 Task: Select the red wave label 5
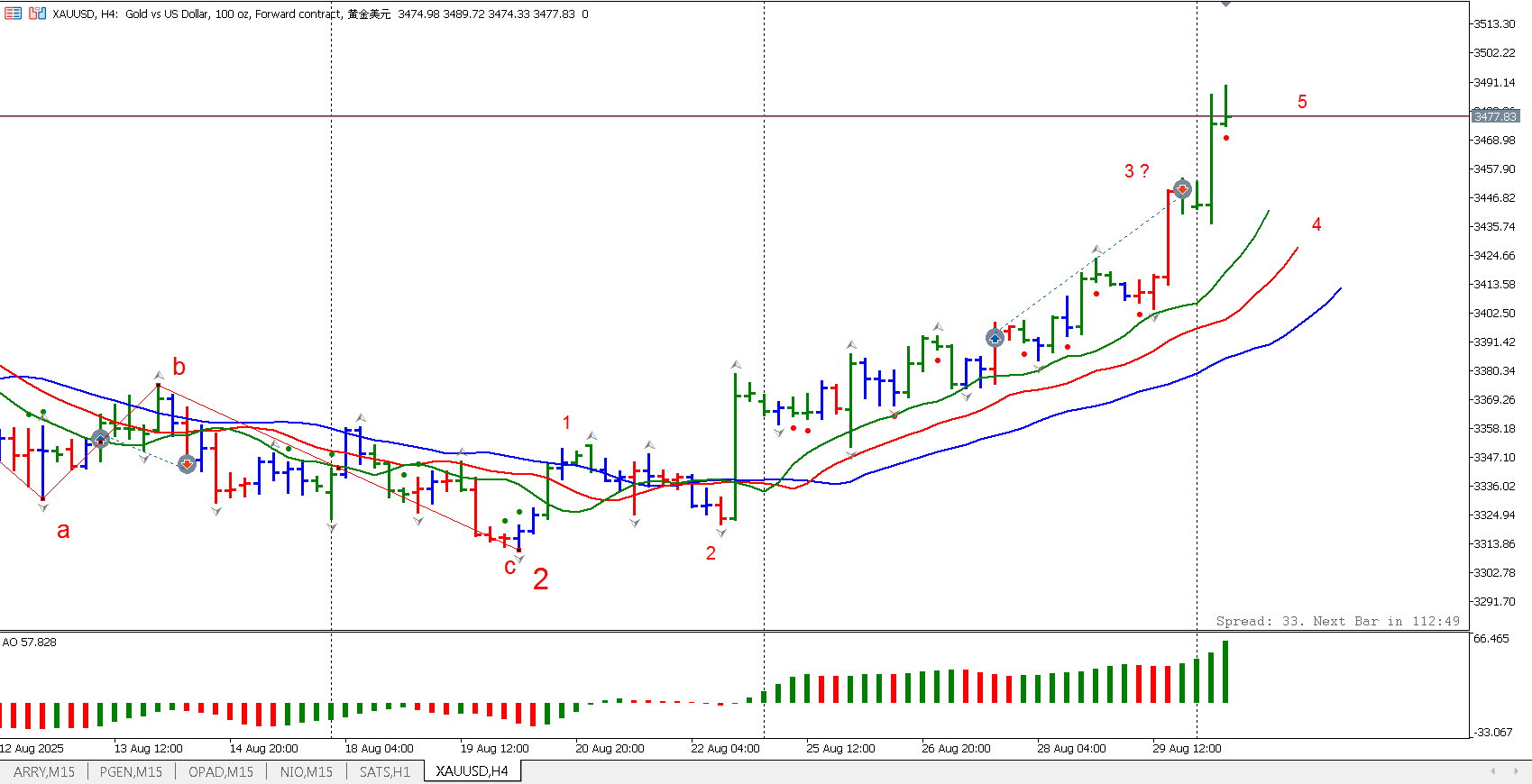[1301, 102]
